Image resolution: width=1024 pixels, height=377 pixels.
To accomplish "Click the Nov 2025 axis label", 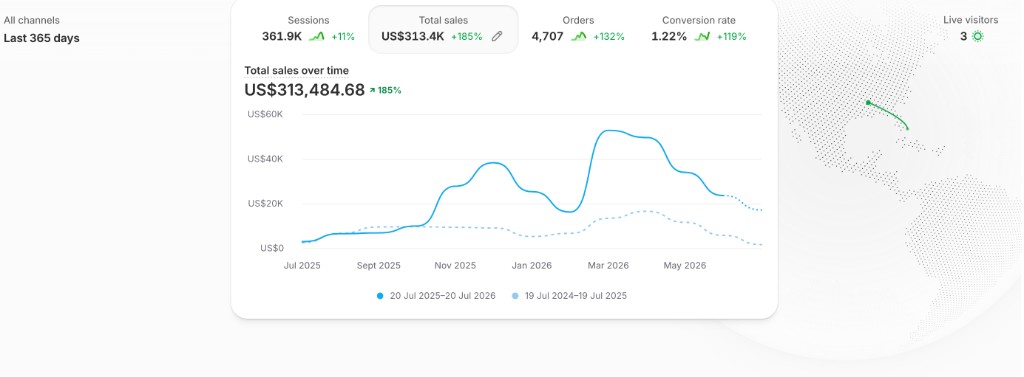I will coord(455,266).
